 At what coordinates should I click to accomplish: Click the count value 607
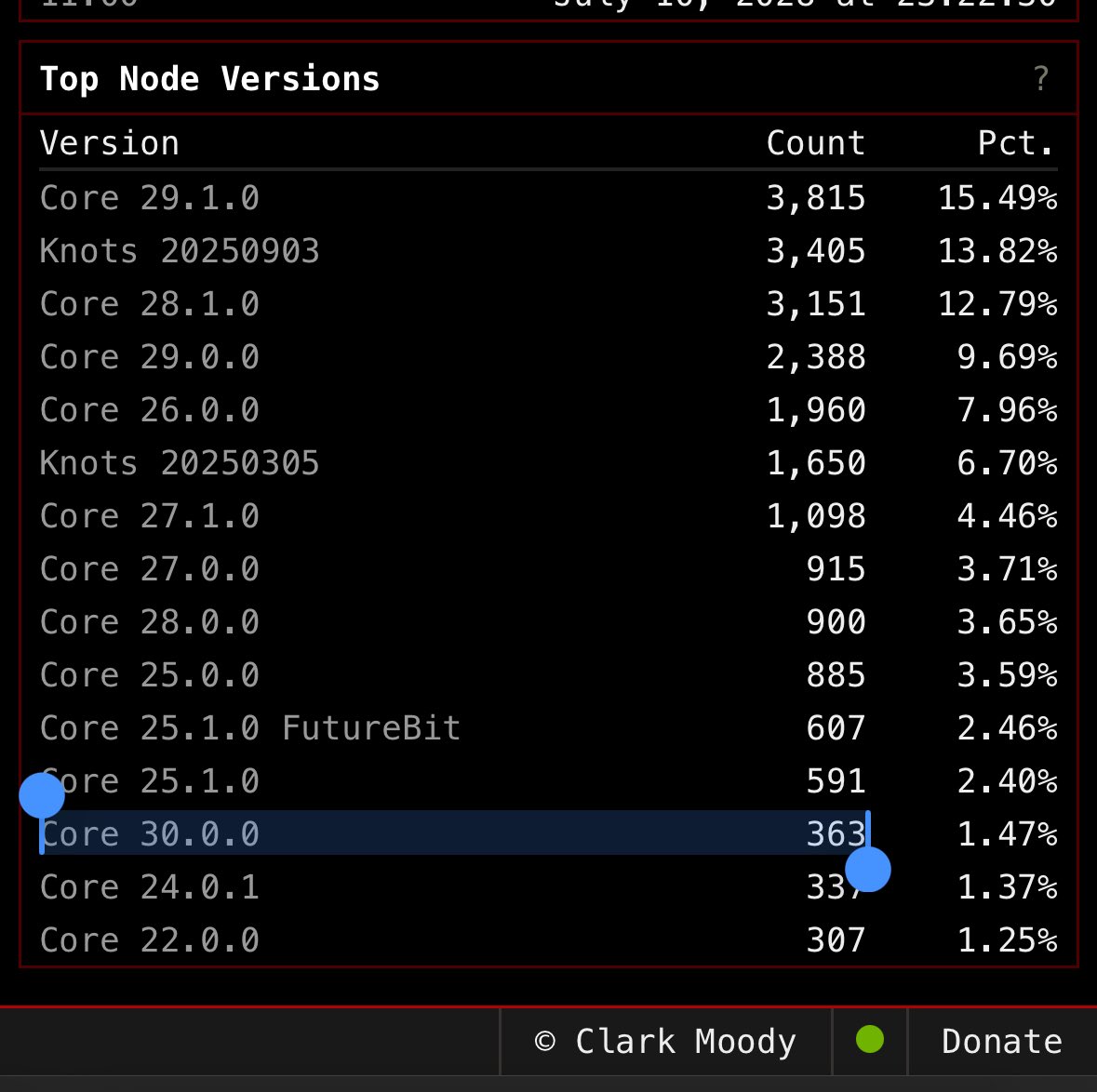(836, 728)
